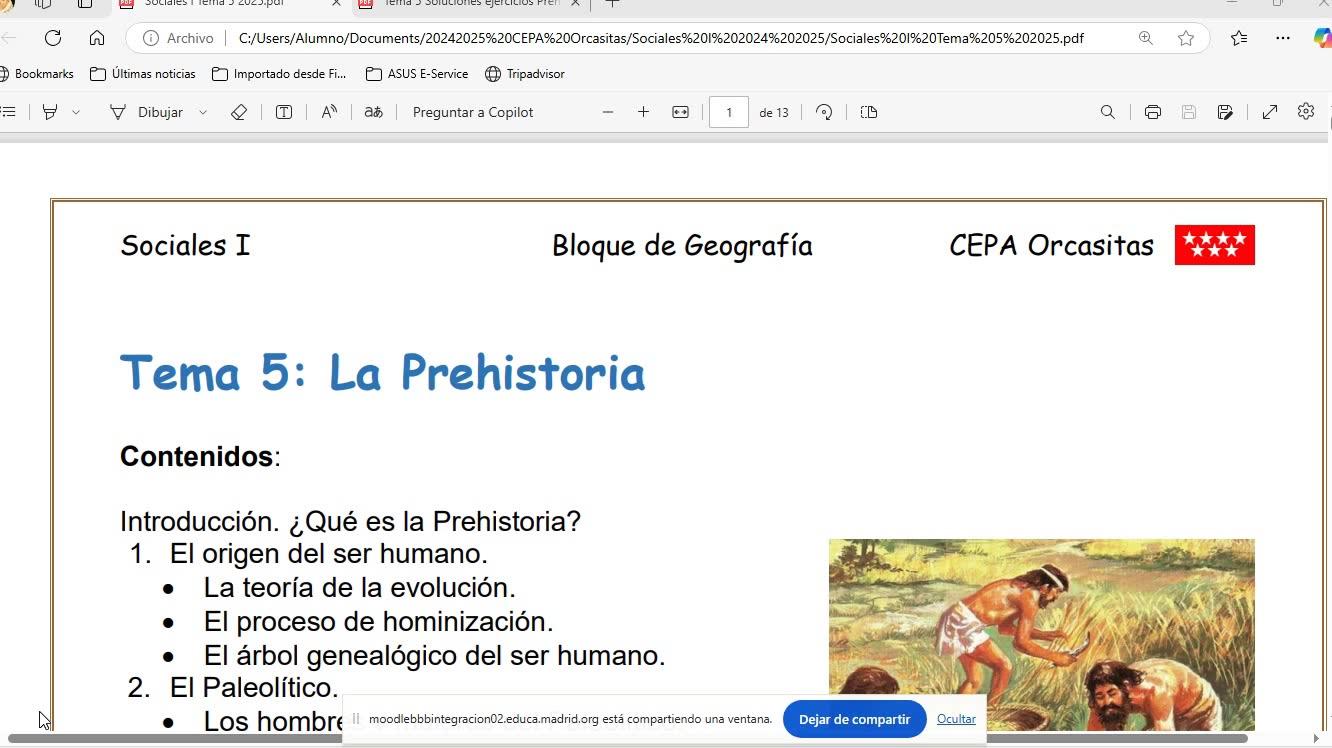Screen dimensions: 1332x748
Task: Click 'El origen del ser humano.' item
Action: 329,554
